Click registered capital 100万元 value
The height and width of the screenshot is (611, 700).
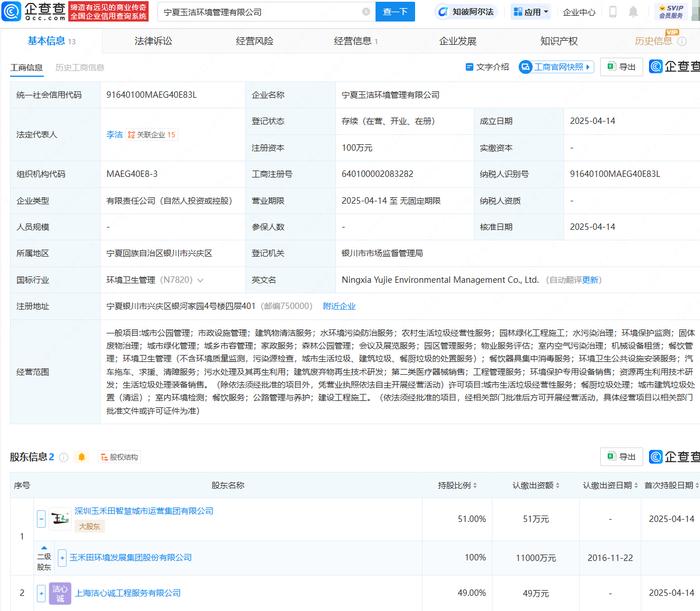click(x=357, y=148)
